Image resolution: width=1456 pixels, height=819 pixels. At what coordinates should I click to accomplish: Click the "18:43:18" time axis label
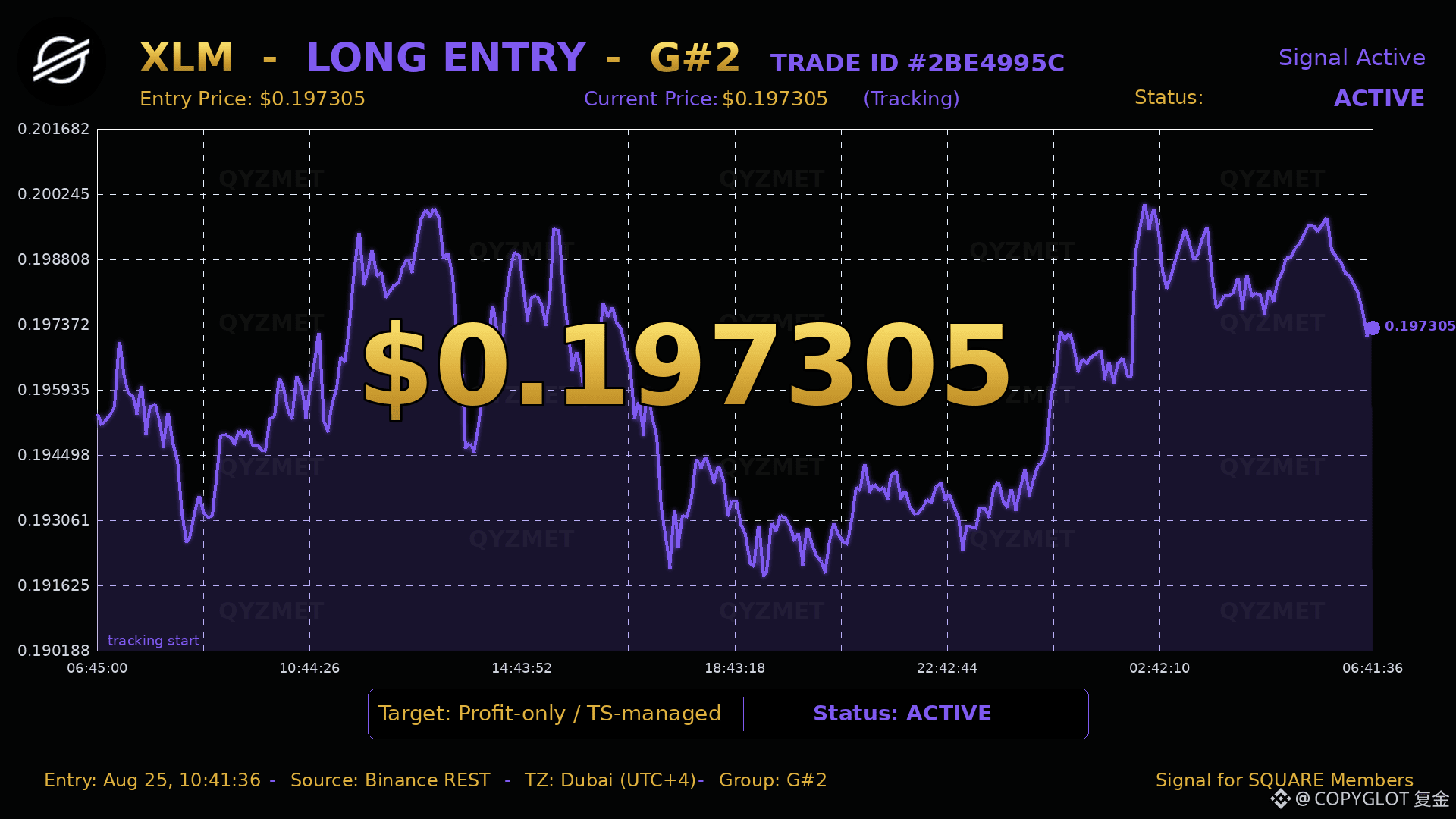(735, 668)
